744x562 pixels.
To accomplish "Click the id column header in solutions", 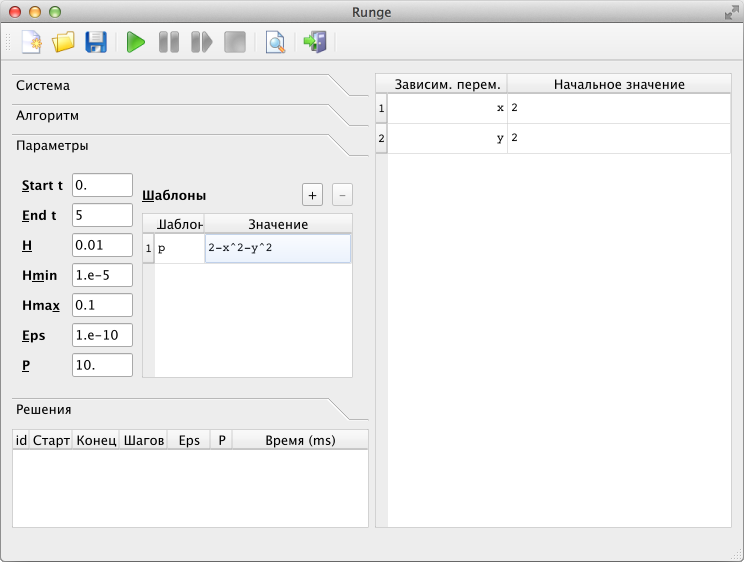I will [21, 440].
